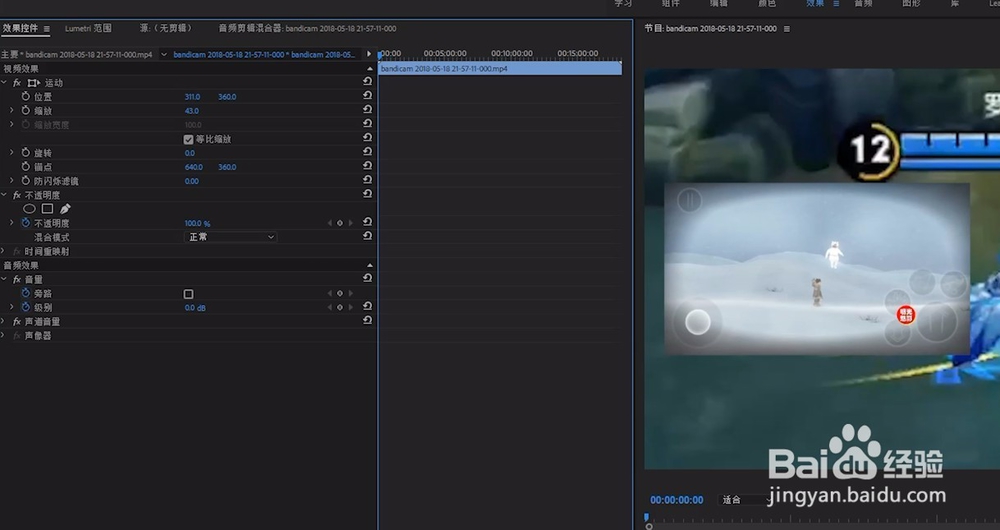Reset the 缩放 parameter
This screenshot has height=530, width=1000.
(367, 110)
